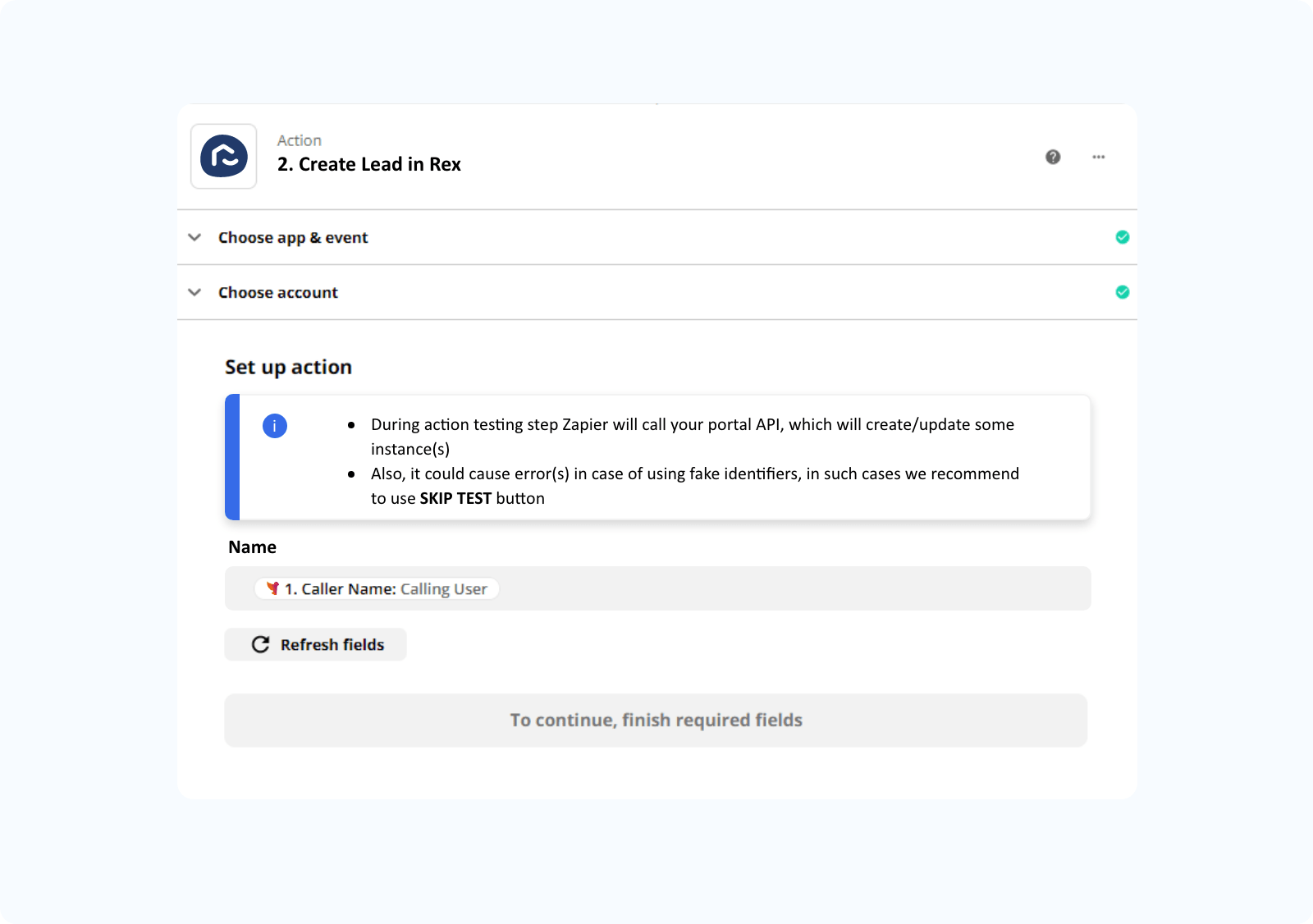Click inside the Name input field
The height and width of the screenshot is (924, 1313).
[x=739, y=588]
